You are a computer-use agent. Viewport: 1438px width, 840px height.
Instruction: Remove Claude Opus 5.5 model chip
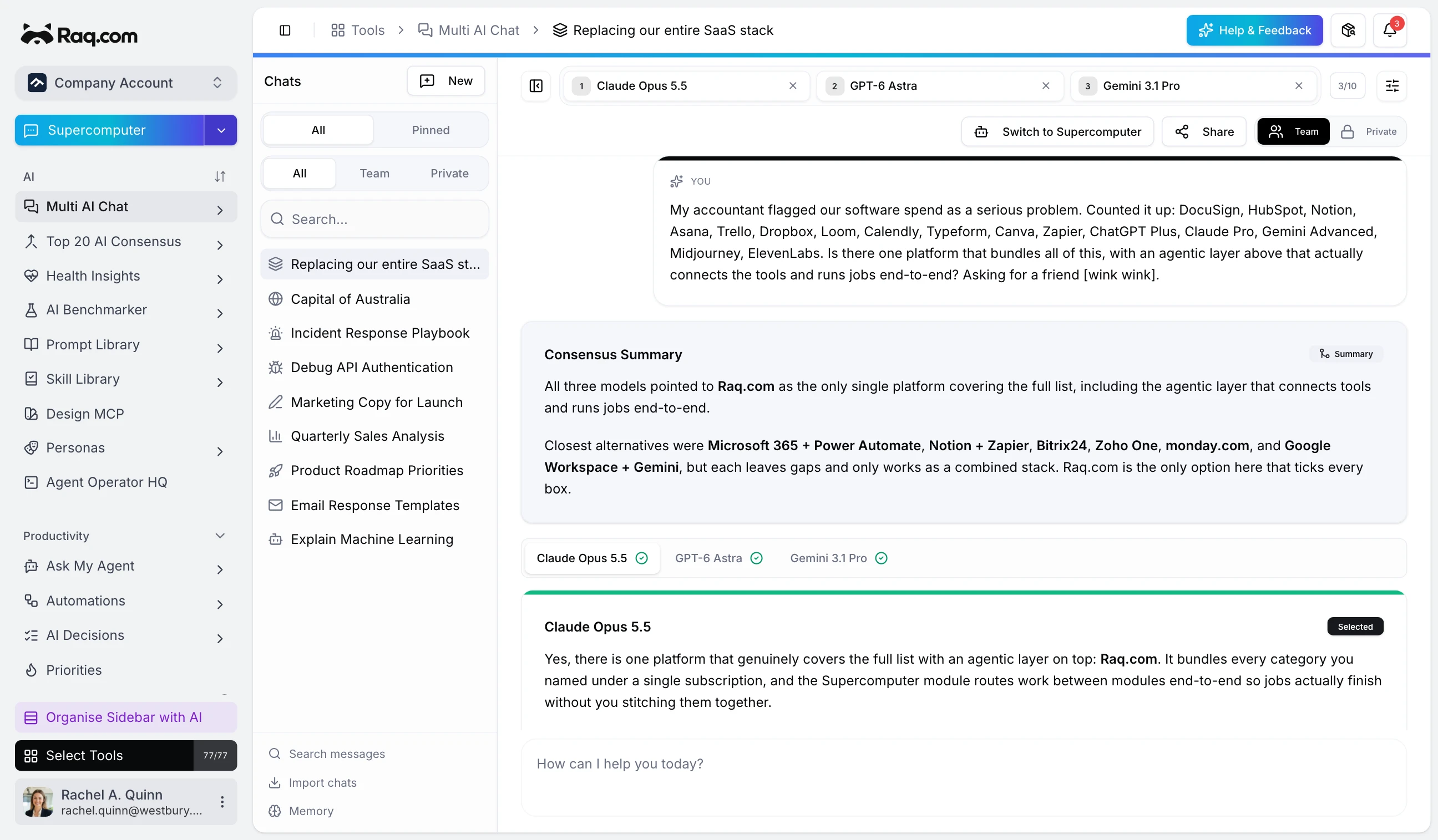(x=793, y=85)
